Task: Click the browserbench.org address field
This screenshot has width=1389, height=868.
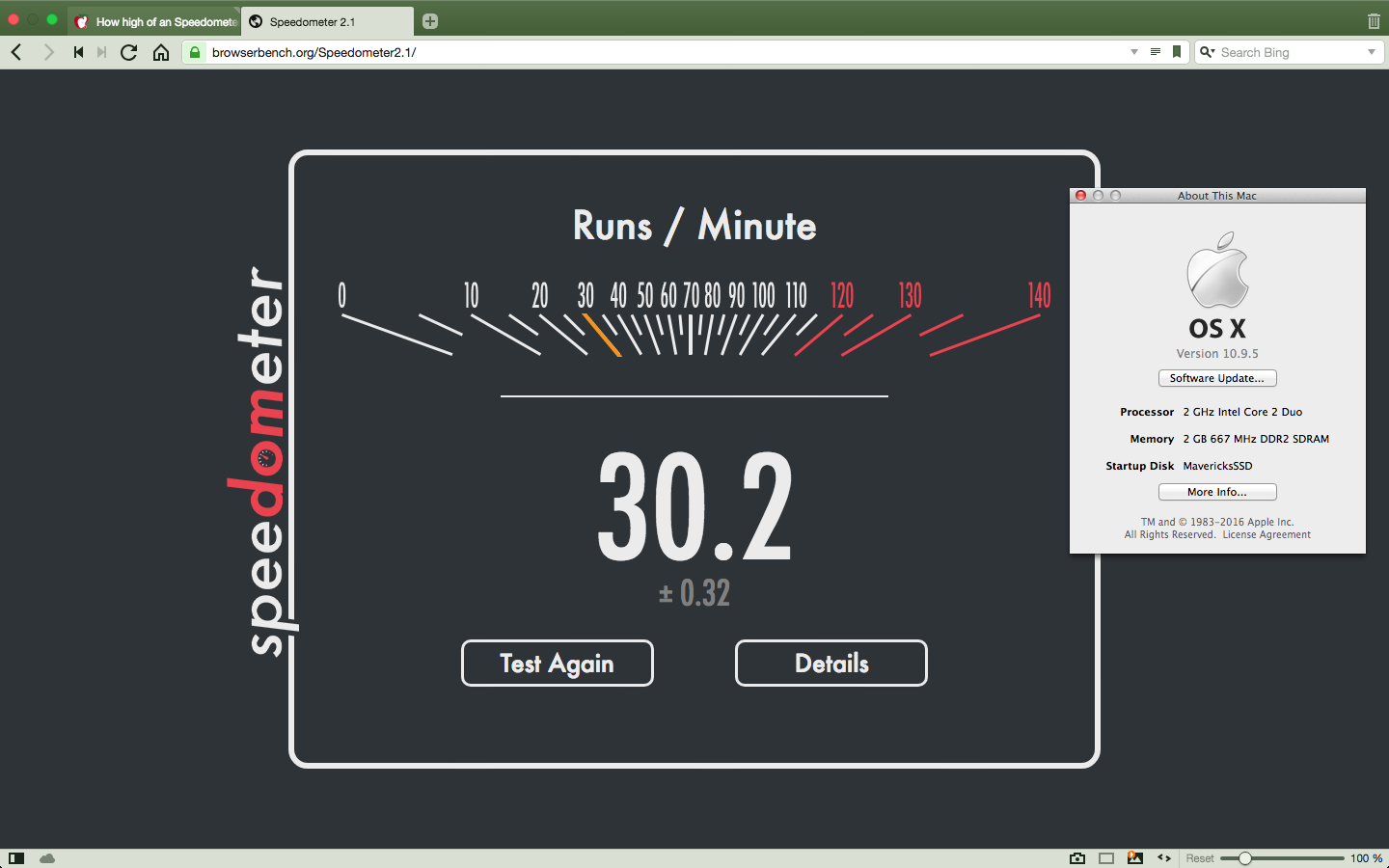Action: click(666, 52)
